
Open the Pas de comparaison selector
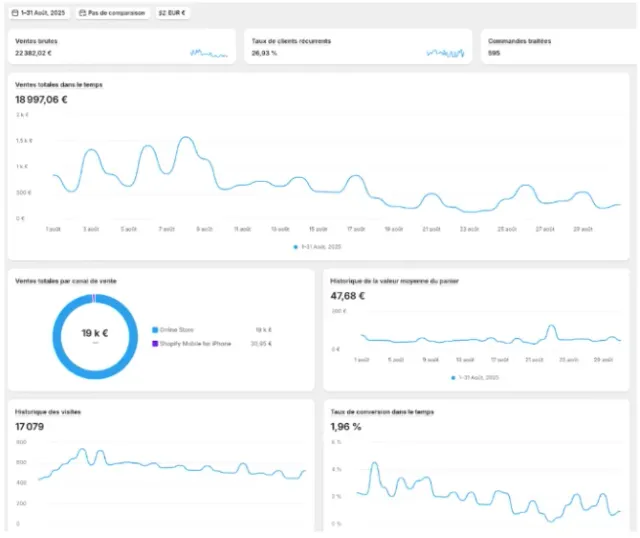[112, 13]
